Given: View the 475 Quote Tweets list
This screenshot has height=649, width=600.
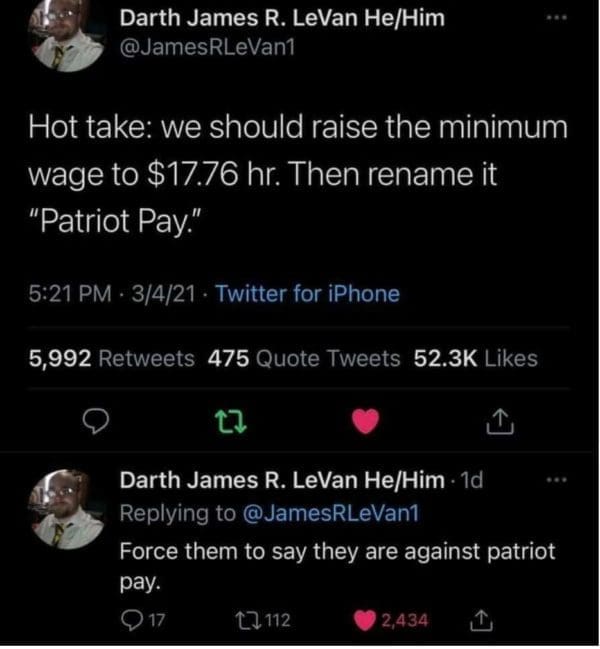Looking at the screenshot, I should [x=304, y=358].
